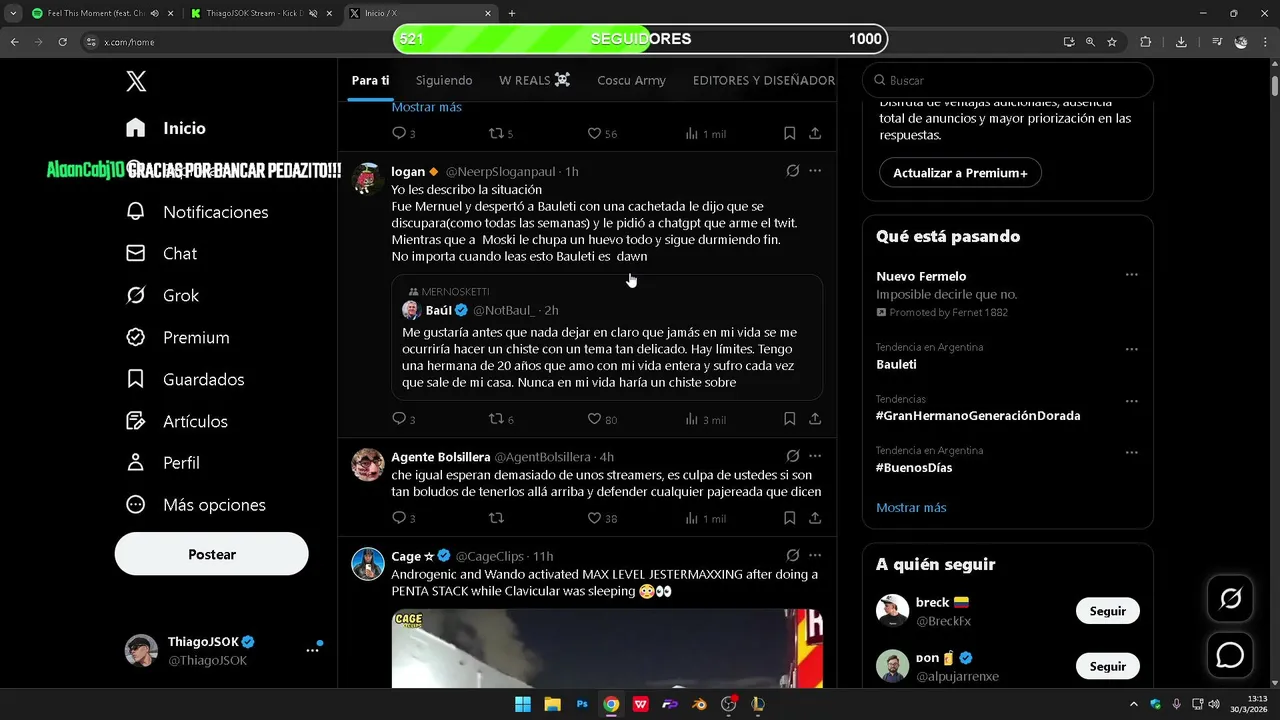This screenshot has height=720, width=1280.
Task: Click logan's profile avatar
Action: (x=368, y=179)
